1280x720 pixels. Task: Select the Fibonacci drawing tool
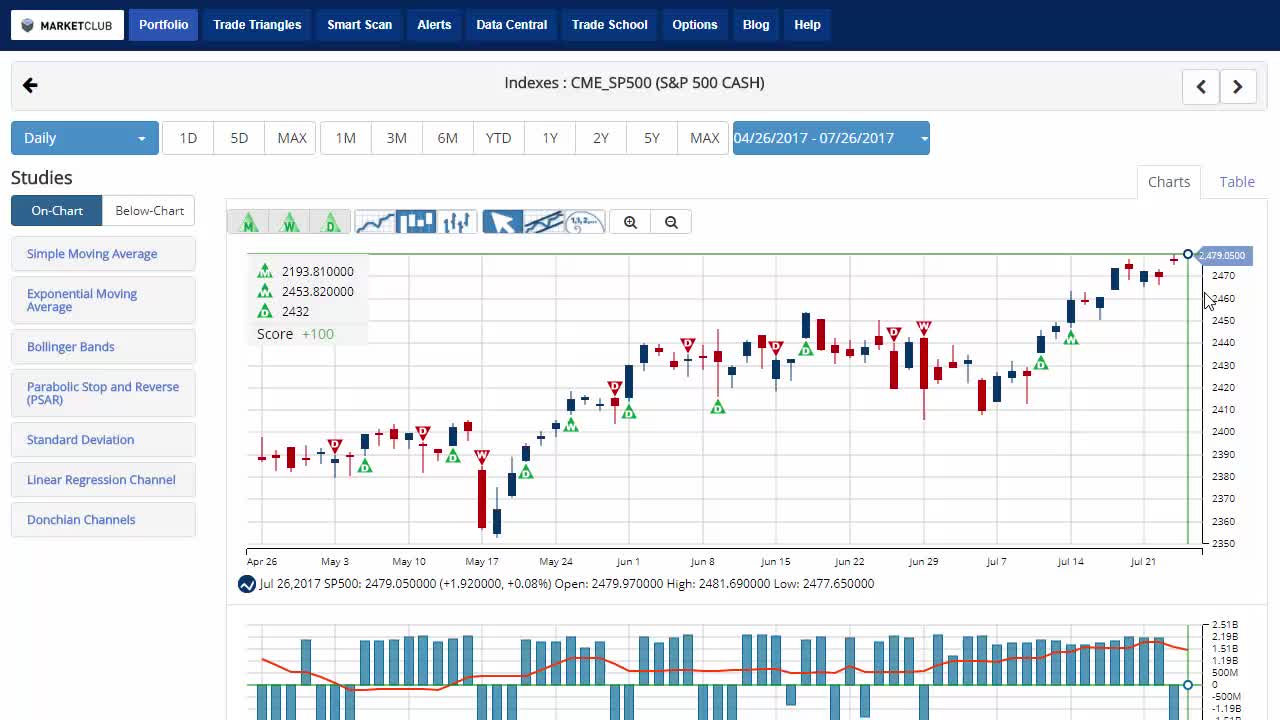[x=584, y=222]
